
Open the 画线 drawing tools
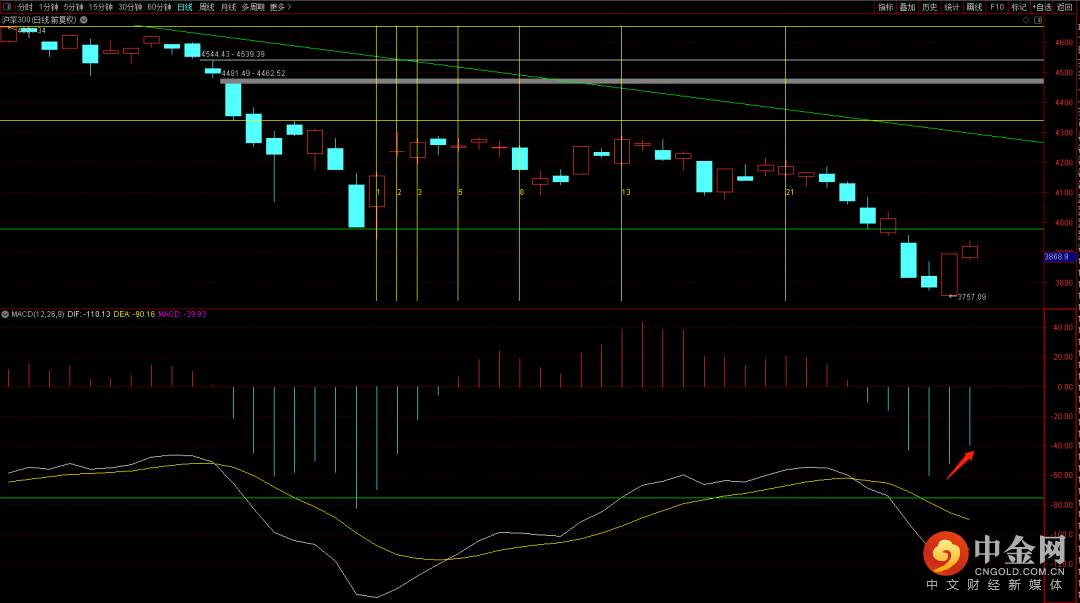(x=974, y=7)
